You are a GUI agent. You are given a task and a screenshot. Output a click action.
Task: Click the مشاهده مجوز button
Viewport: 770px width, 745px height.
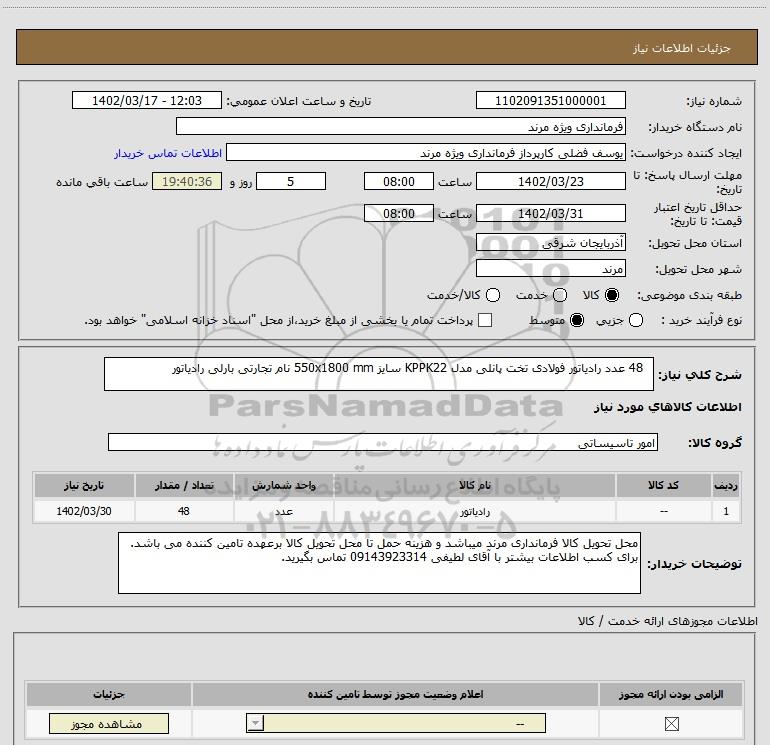pyautogui.click(x=109, y=723)
